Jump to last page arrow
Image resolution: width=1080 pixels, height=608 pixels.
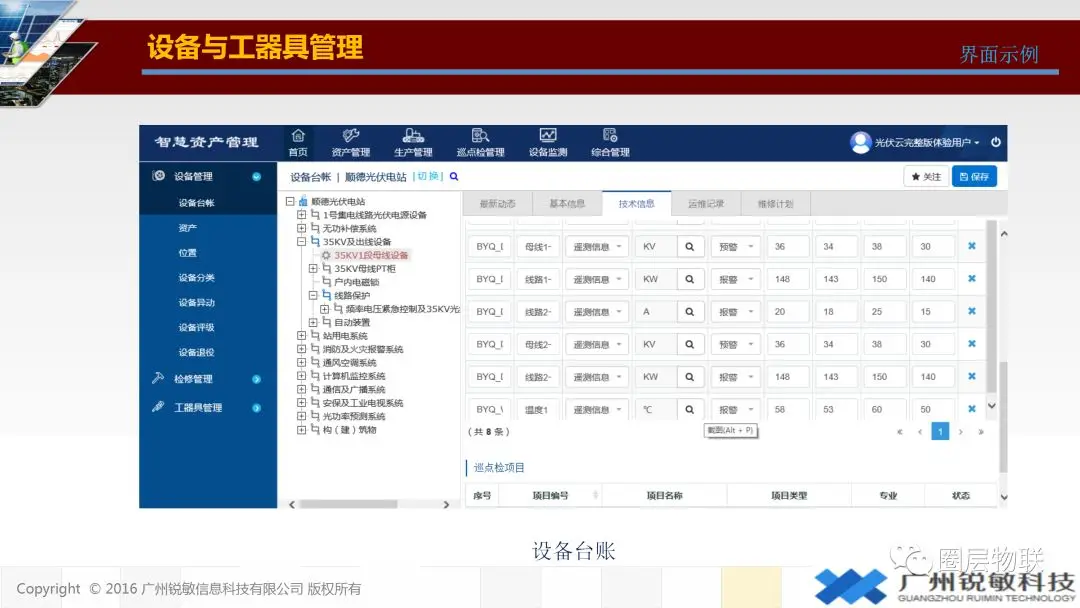pos(981,432)
